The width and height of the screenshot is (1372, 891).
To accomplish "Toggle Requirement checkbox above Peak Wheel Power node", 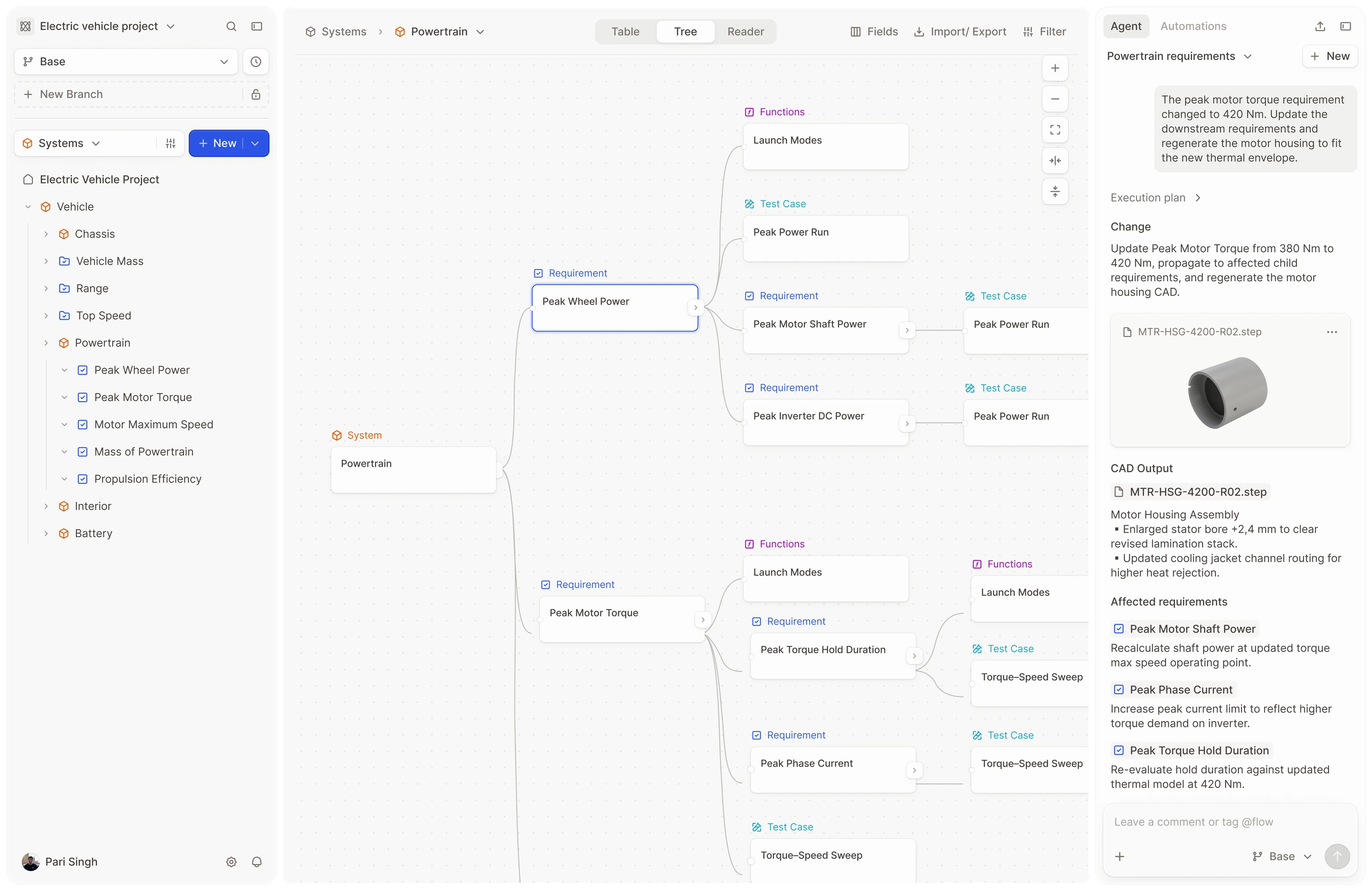I will [x=538, y=274].
